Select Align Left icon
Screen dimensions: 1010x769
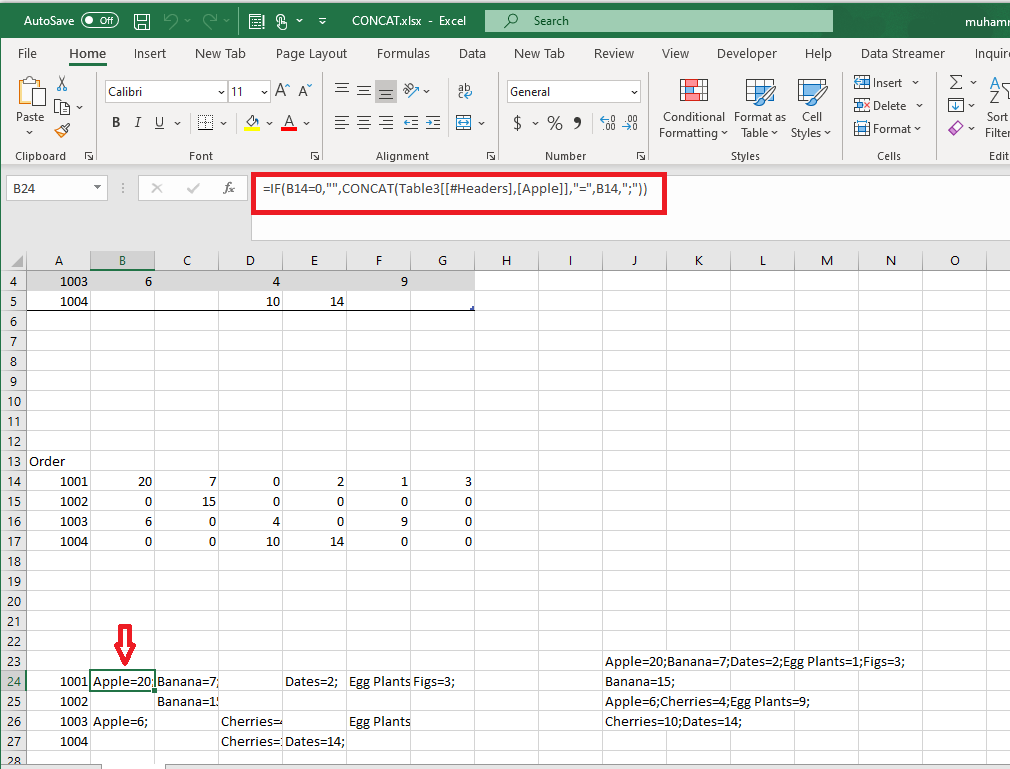tap(342, 122)
